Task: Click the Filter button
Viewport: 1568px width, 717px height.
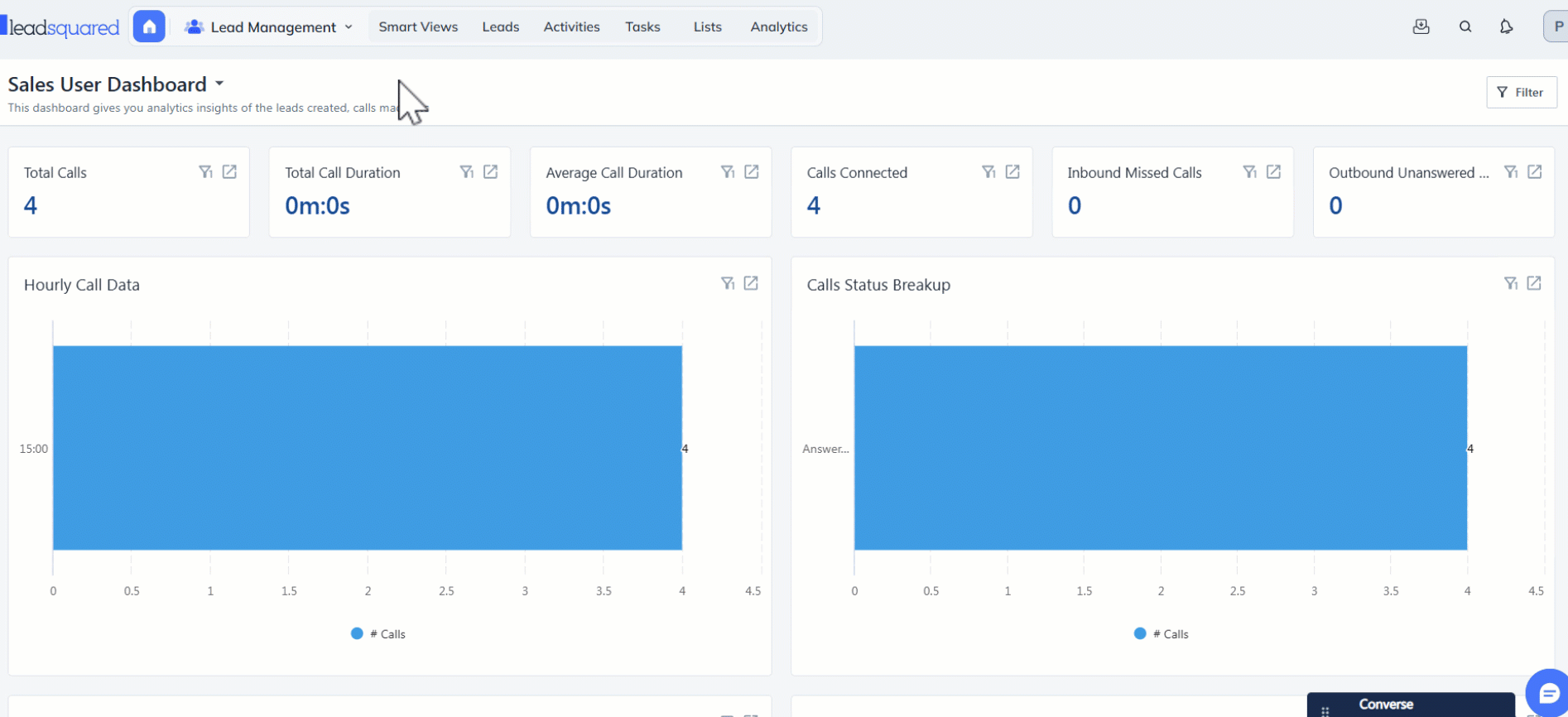Action: tap(1521, 92)
